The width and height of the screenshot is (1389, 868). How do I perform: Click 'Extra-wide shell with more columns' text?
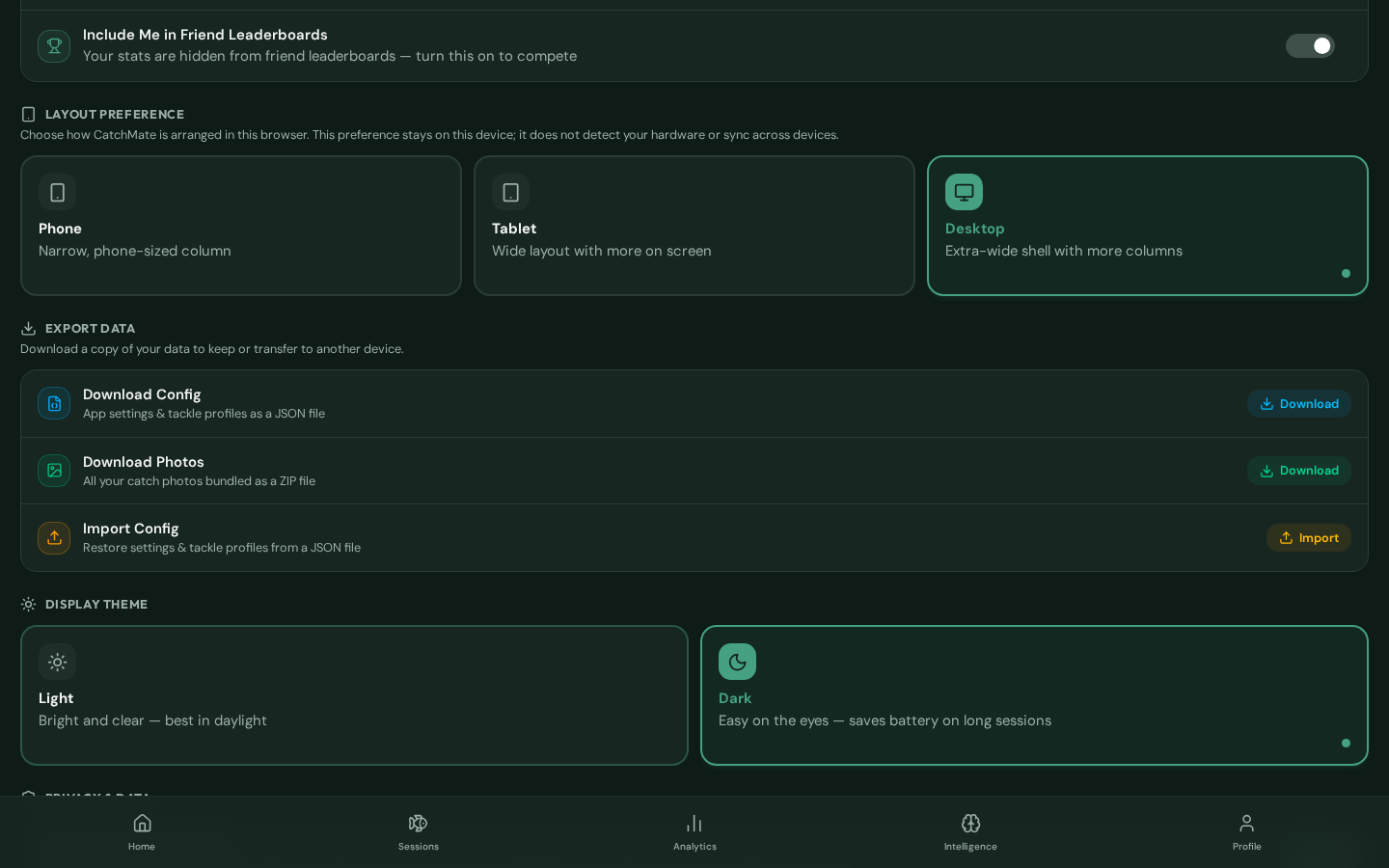[1064, 251]
